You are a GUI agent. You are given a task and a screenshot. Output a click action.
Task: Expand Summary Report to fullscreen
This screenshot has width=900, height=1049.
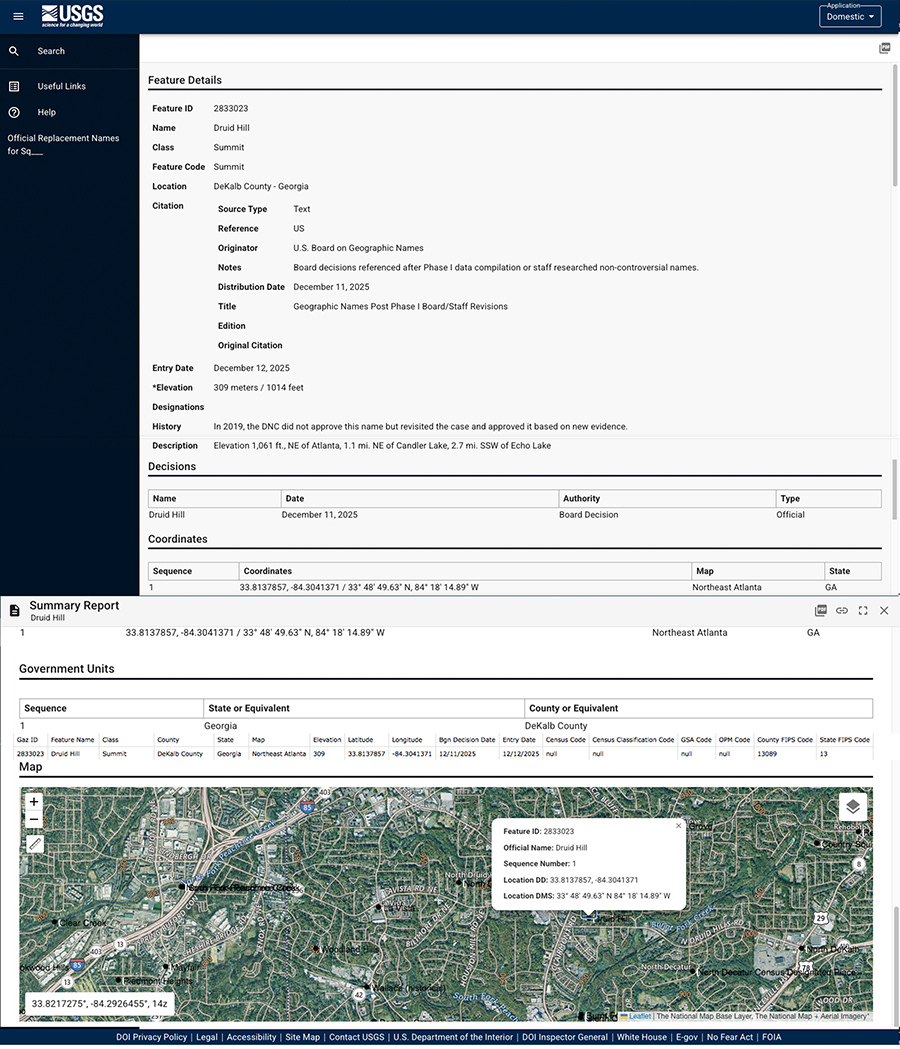(x=863, y=610)
